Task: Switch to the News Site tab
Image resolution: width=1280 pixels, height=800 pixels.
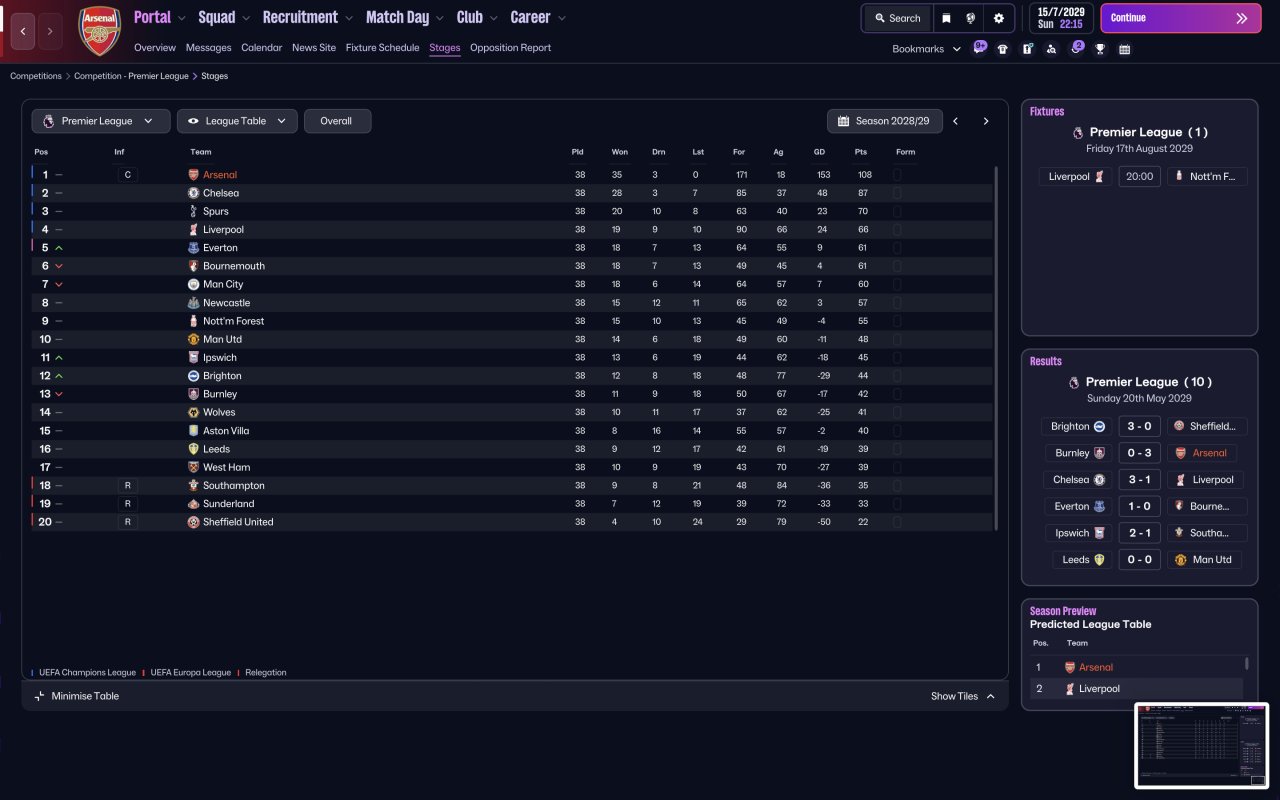Action: point(314,48)
